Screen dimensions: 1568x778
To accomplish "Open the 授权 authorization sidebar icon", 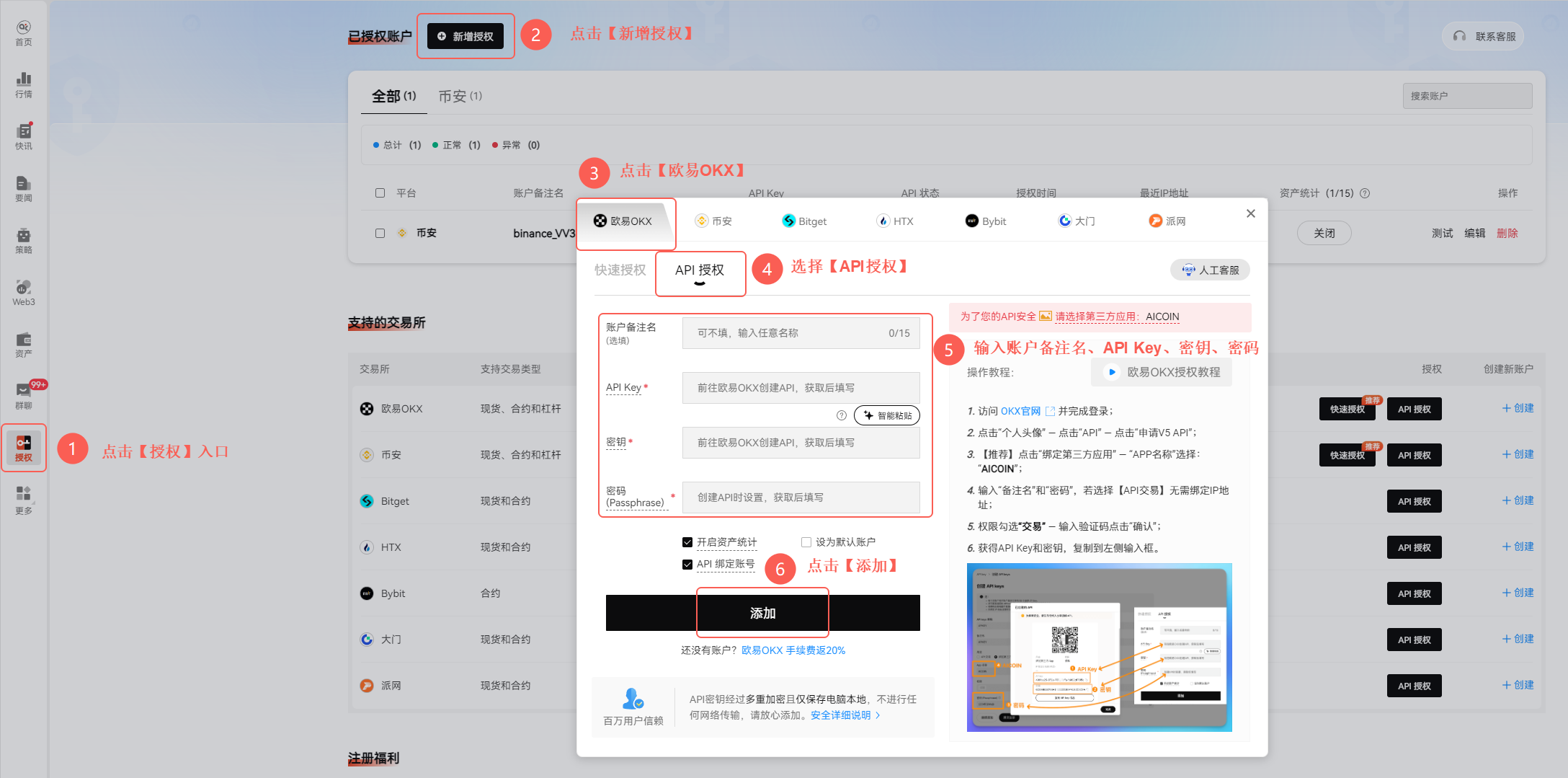I will click(24, 448).
